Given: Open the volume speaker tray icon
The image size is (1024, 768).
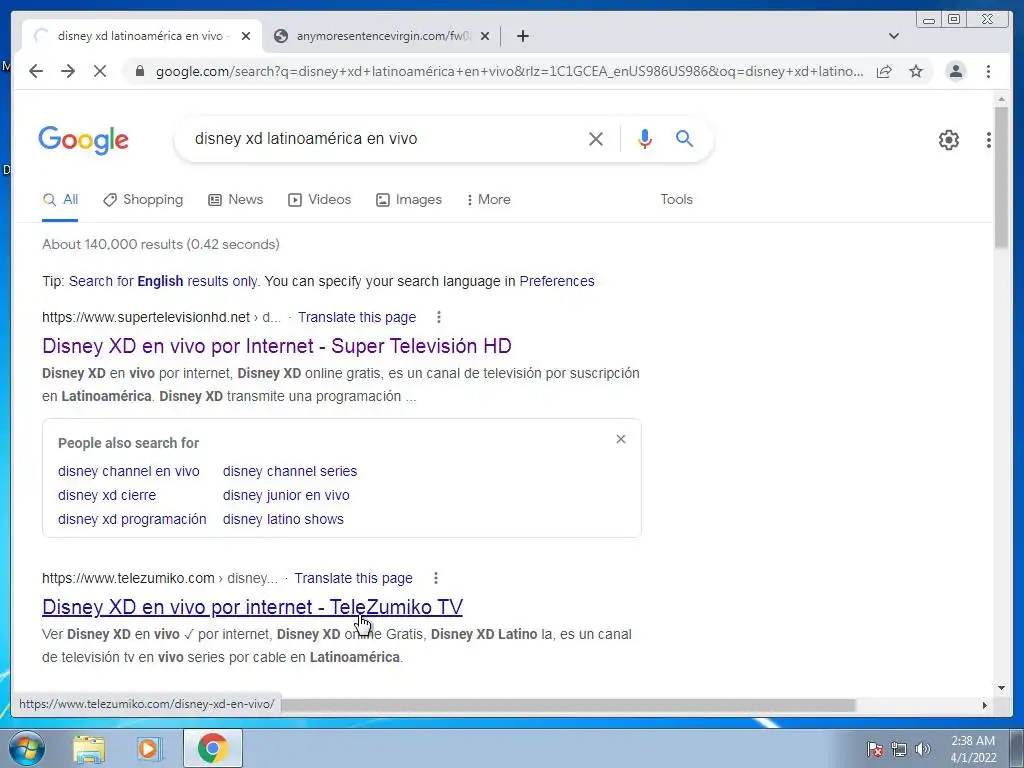Looking at the screenshot, I should 923,749.
